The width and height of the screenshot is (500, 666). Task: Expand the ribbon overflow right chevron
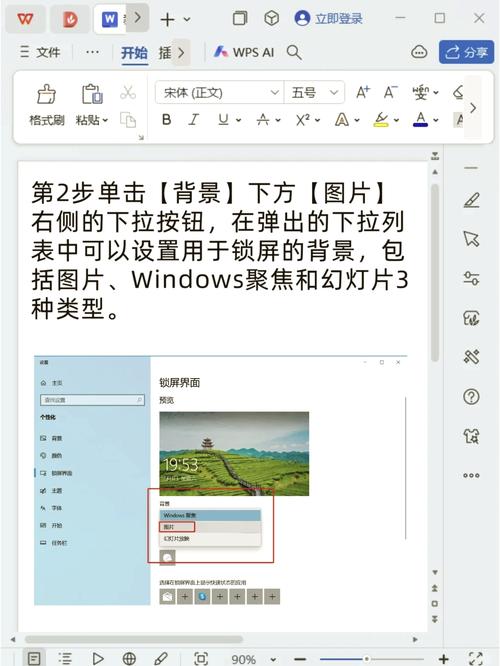473,109
